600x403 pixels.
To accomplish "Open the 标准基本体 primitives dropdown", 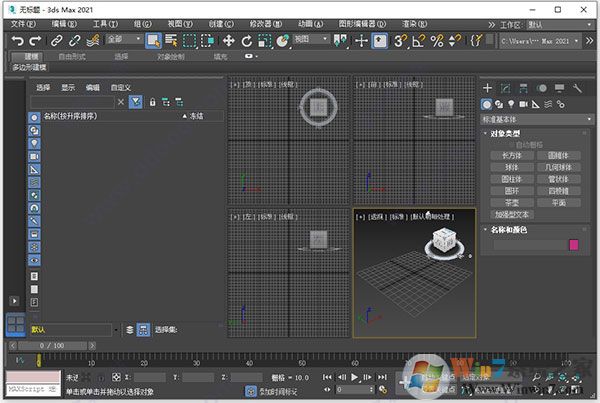I will tap(536, 119).
